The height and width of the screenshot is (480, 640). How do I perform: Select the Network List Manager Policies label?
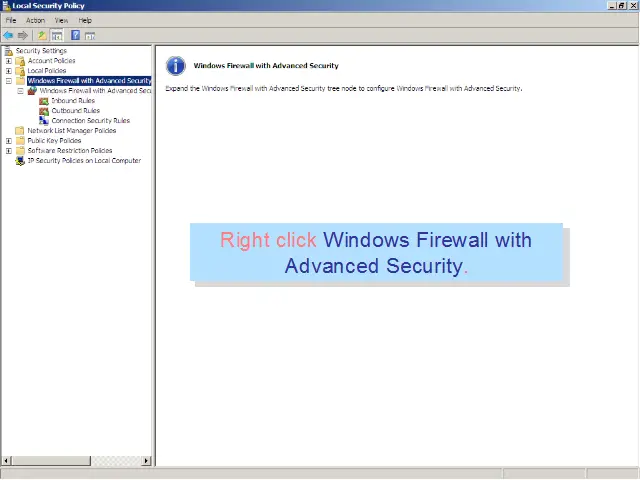72,131
